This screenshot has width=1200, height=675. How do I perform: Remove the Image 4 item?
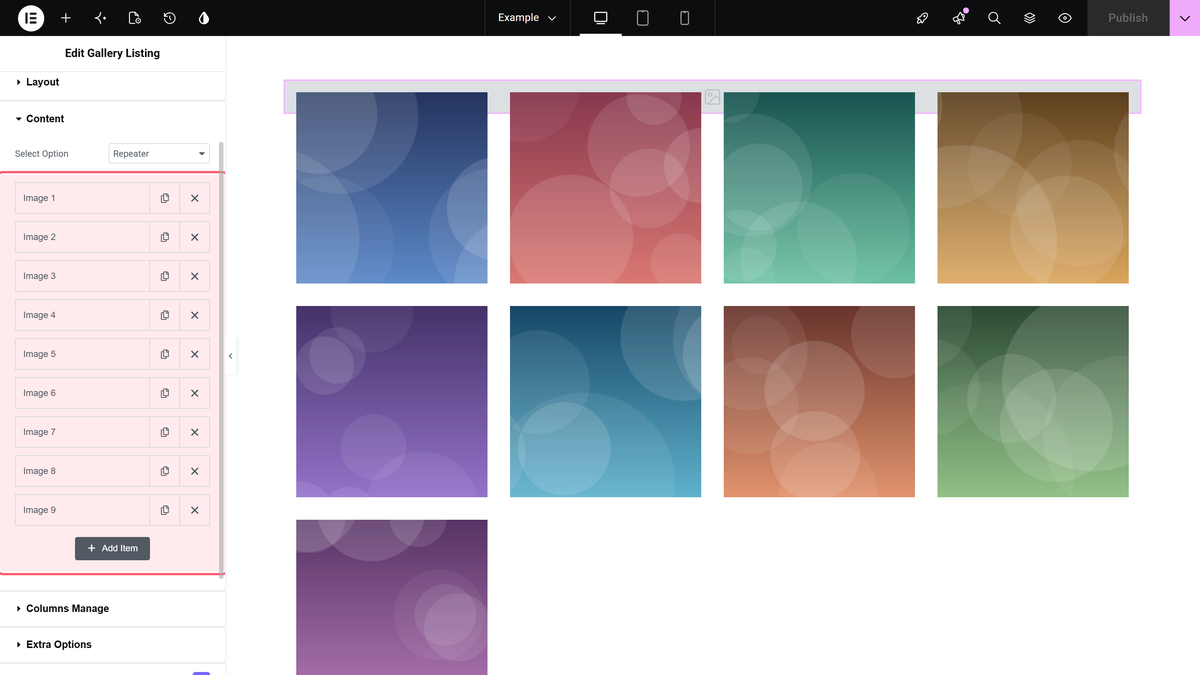pyautogui.click(x=195, y=315)
